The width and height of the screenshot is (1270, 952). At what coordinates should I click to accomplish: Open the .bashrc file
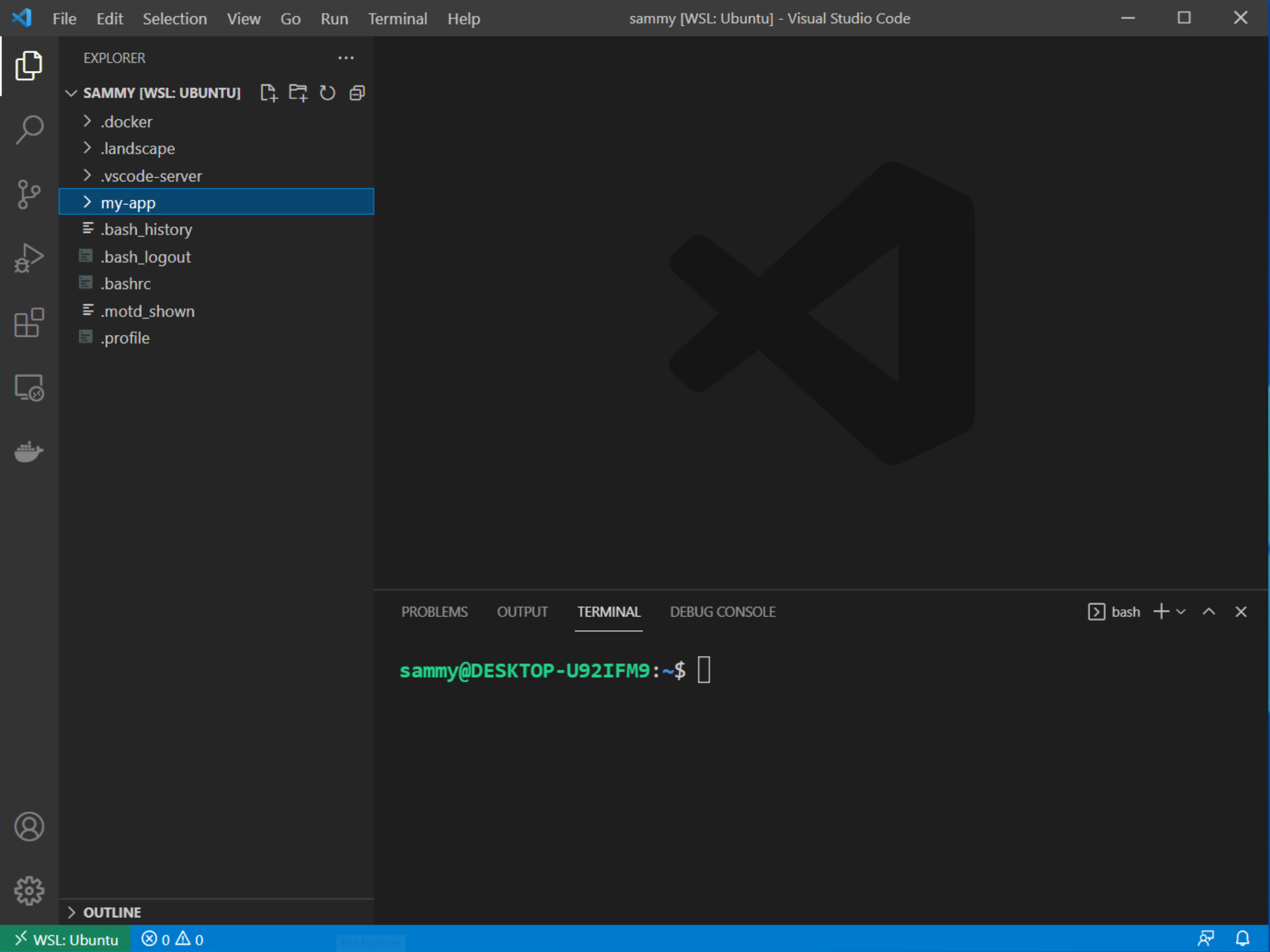click(217, 284)
